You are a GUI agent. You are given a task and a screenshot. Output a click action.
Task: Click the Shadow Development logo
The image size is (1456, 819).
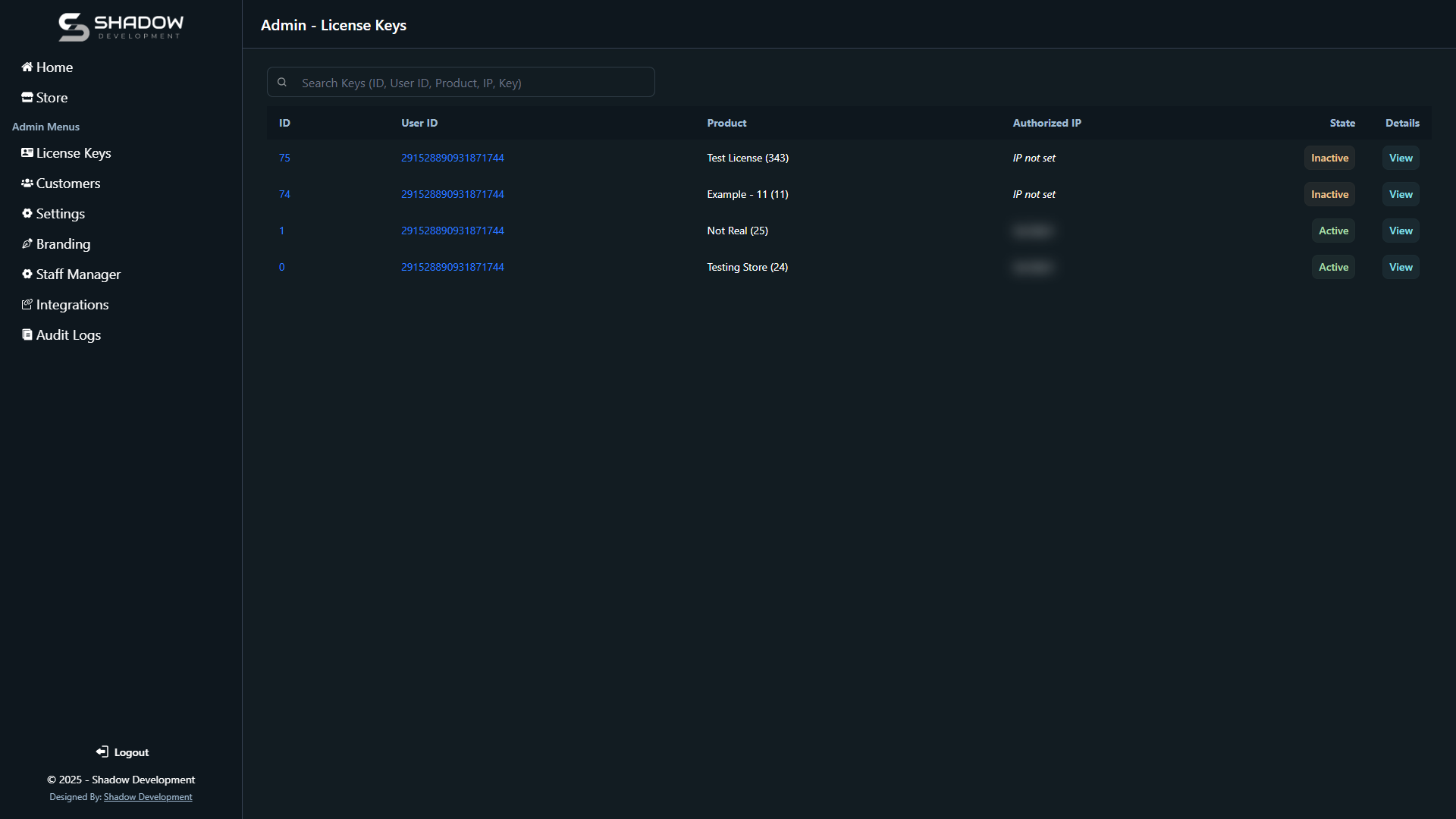tap(121, 27)
